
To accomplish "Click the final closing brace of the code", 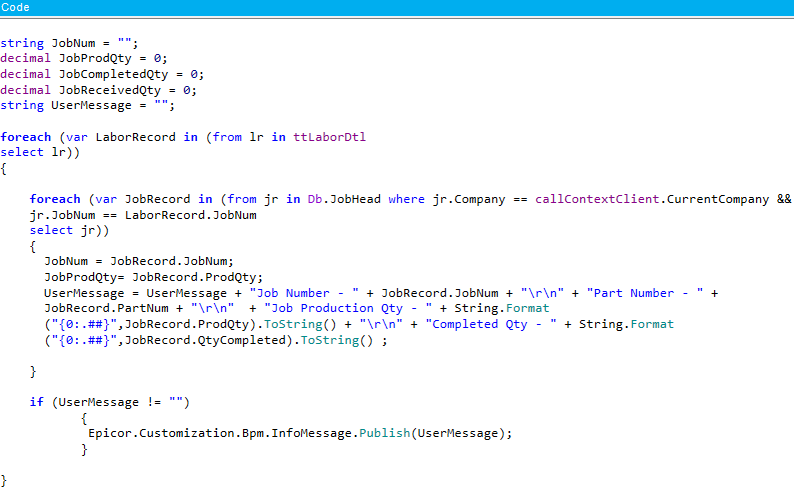I will tap(4, 480).
